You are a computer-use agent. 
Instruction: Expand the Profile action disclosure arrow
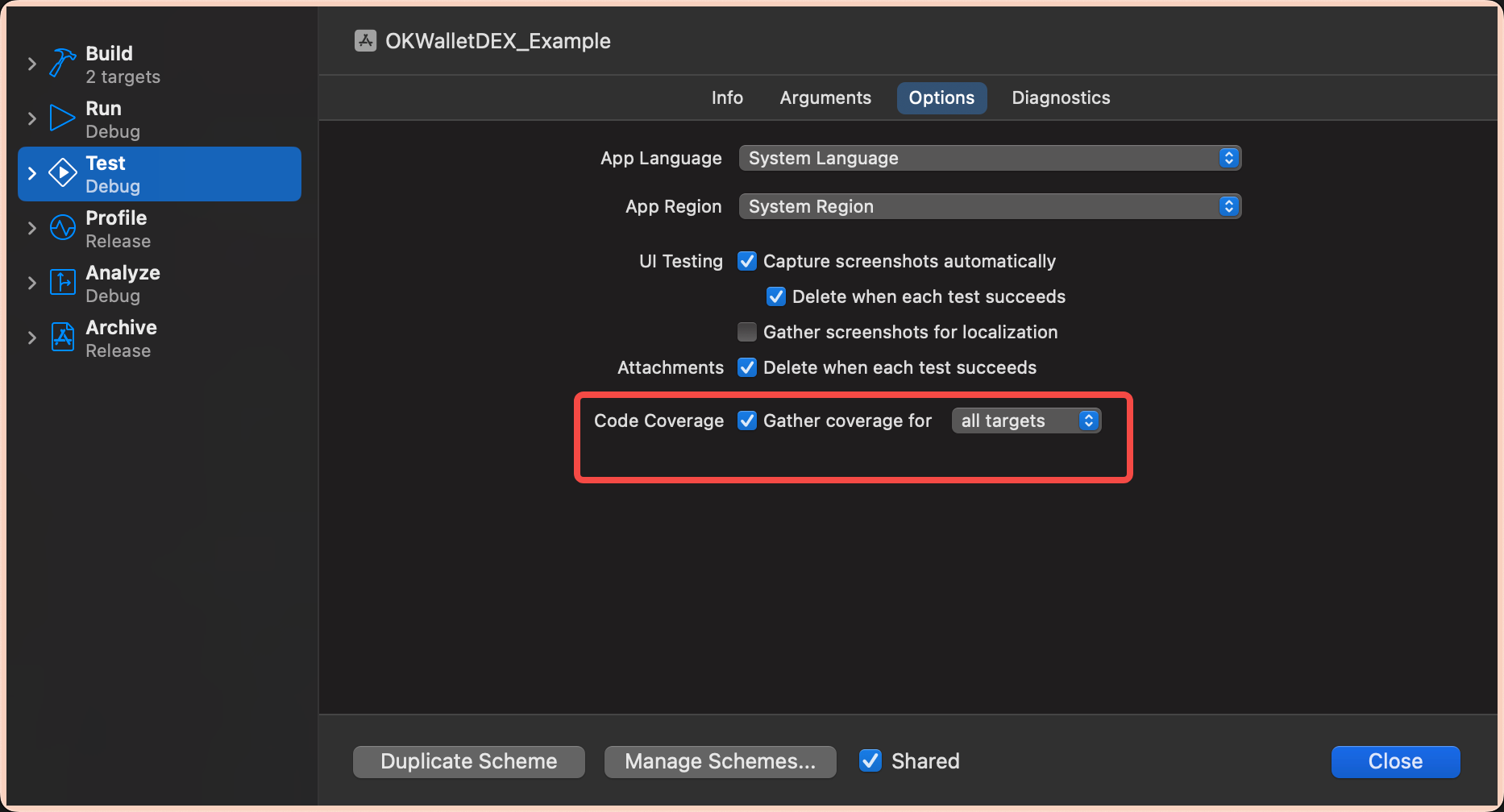click(x=31, y=228)
